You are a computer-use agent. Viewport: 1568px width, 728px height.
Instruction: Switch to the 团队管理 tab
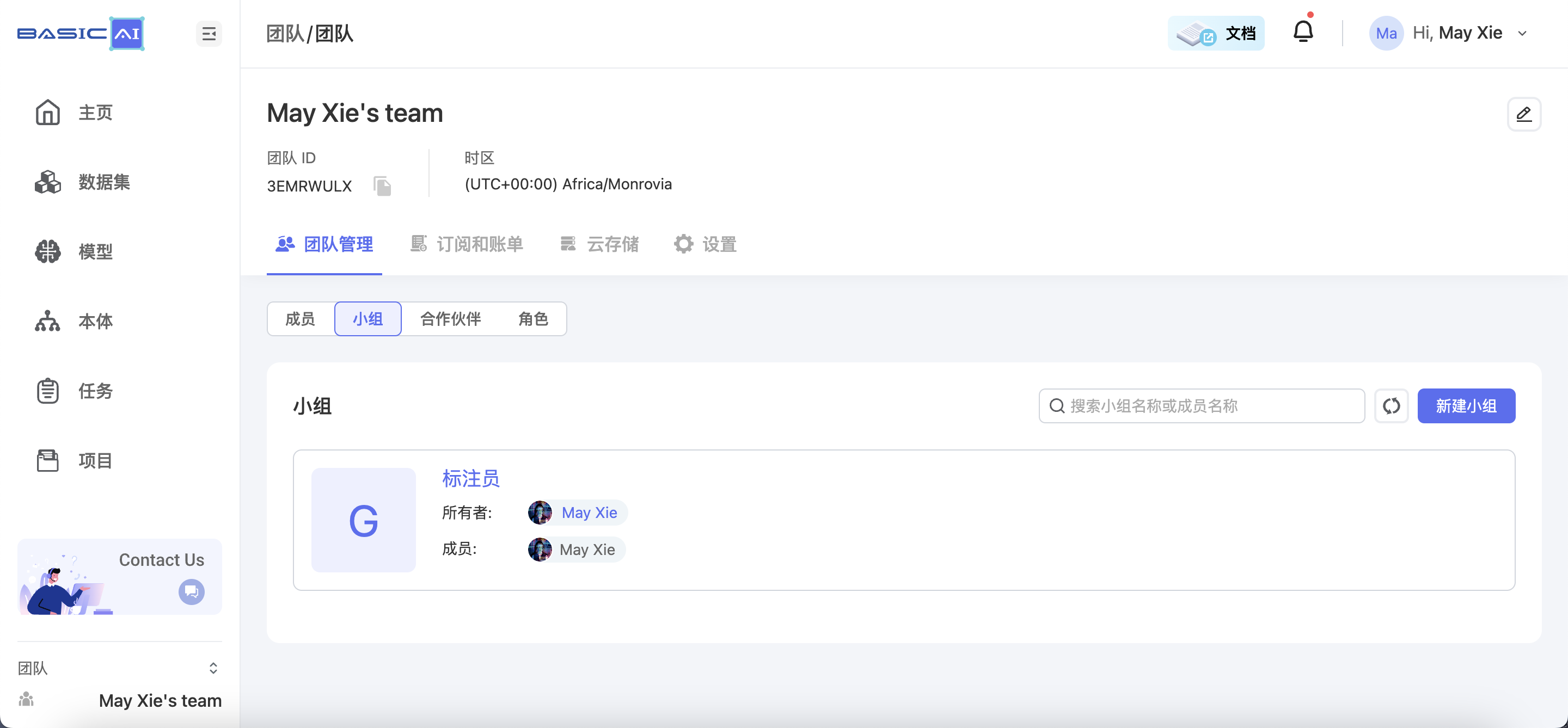(324, 244)
